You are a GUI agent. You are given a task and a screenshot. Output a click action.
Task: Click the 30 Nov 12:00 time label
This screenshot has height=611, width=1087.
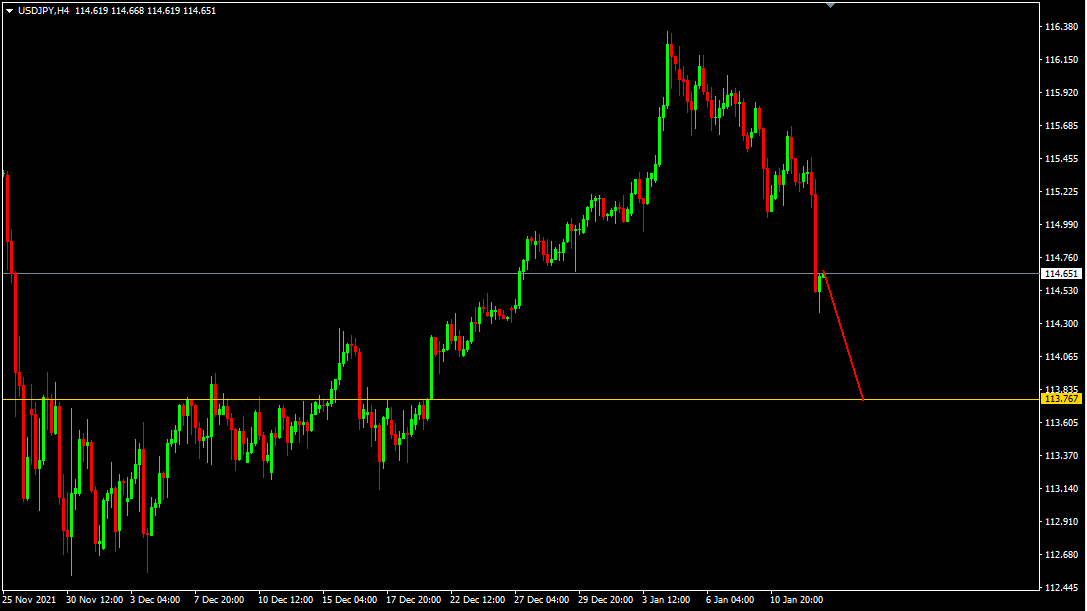[x=94, y=600]
